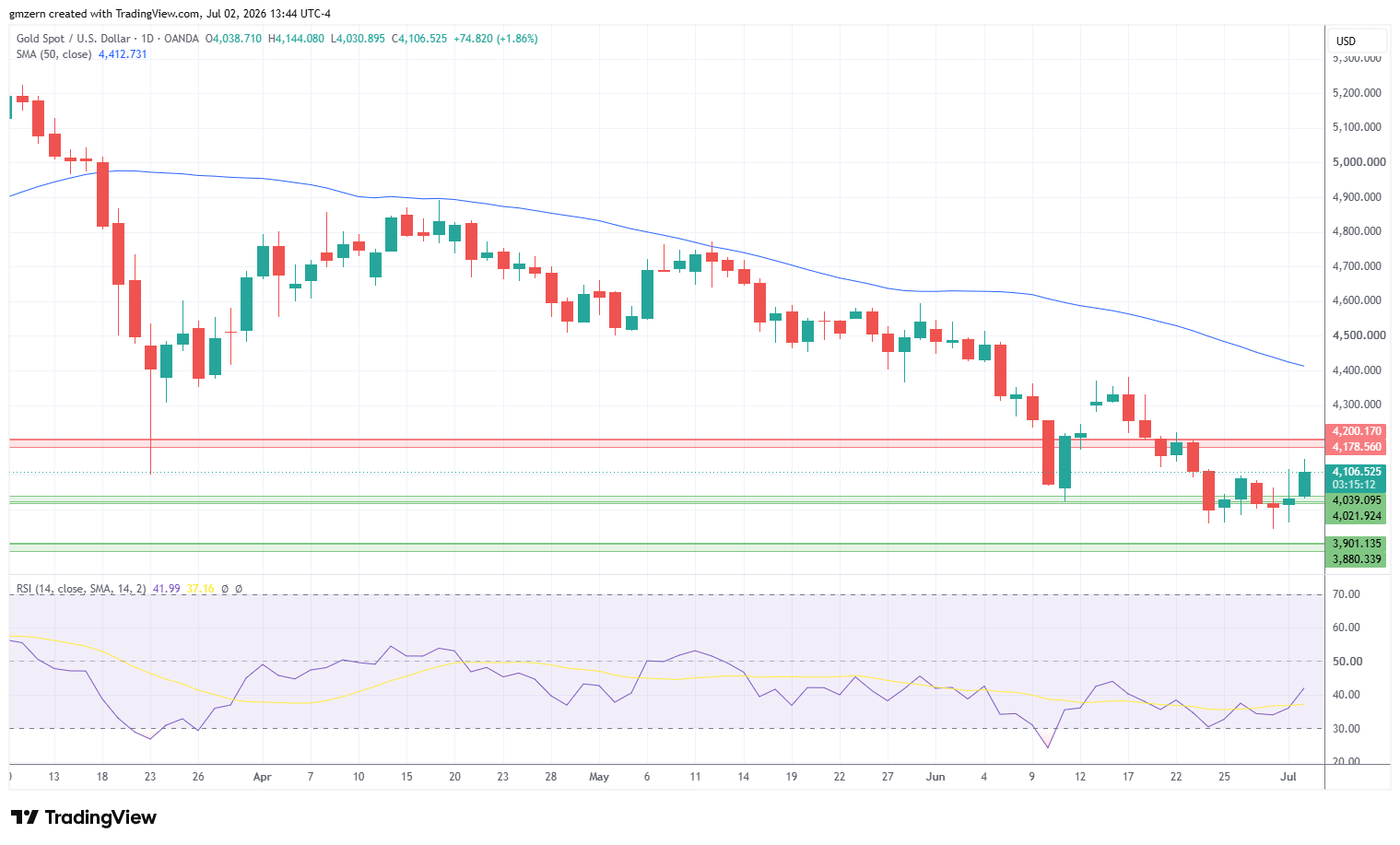Screen dimensions: 1400x845
Task: Click the Jul label on the time axis
Action: click(x=1288, y=777)
